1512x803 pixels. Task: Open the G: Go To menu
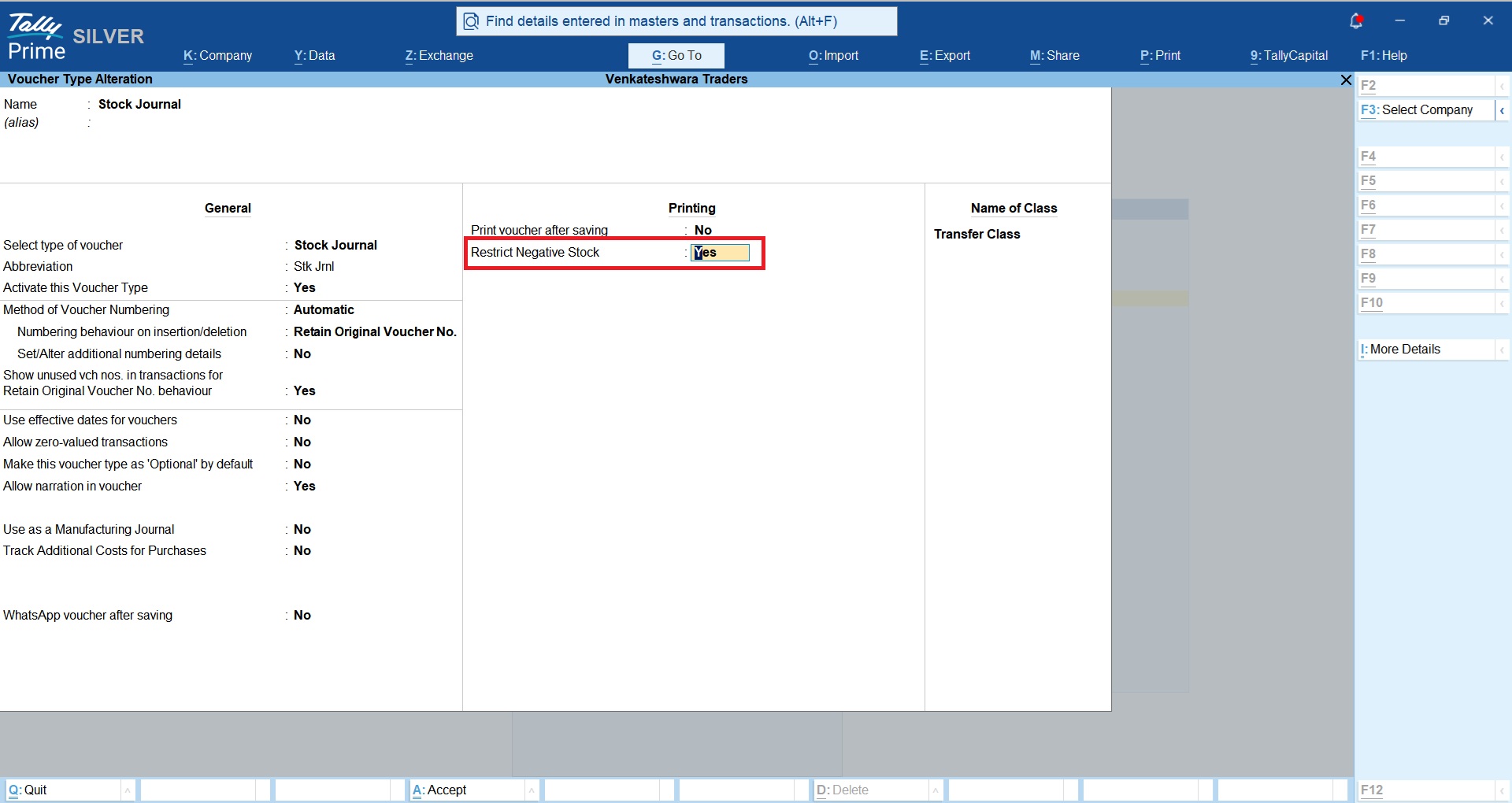tap(676, 56)
